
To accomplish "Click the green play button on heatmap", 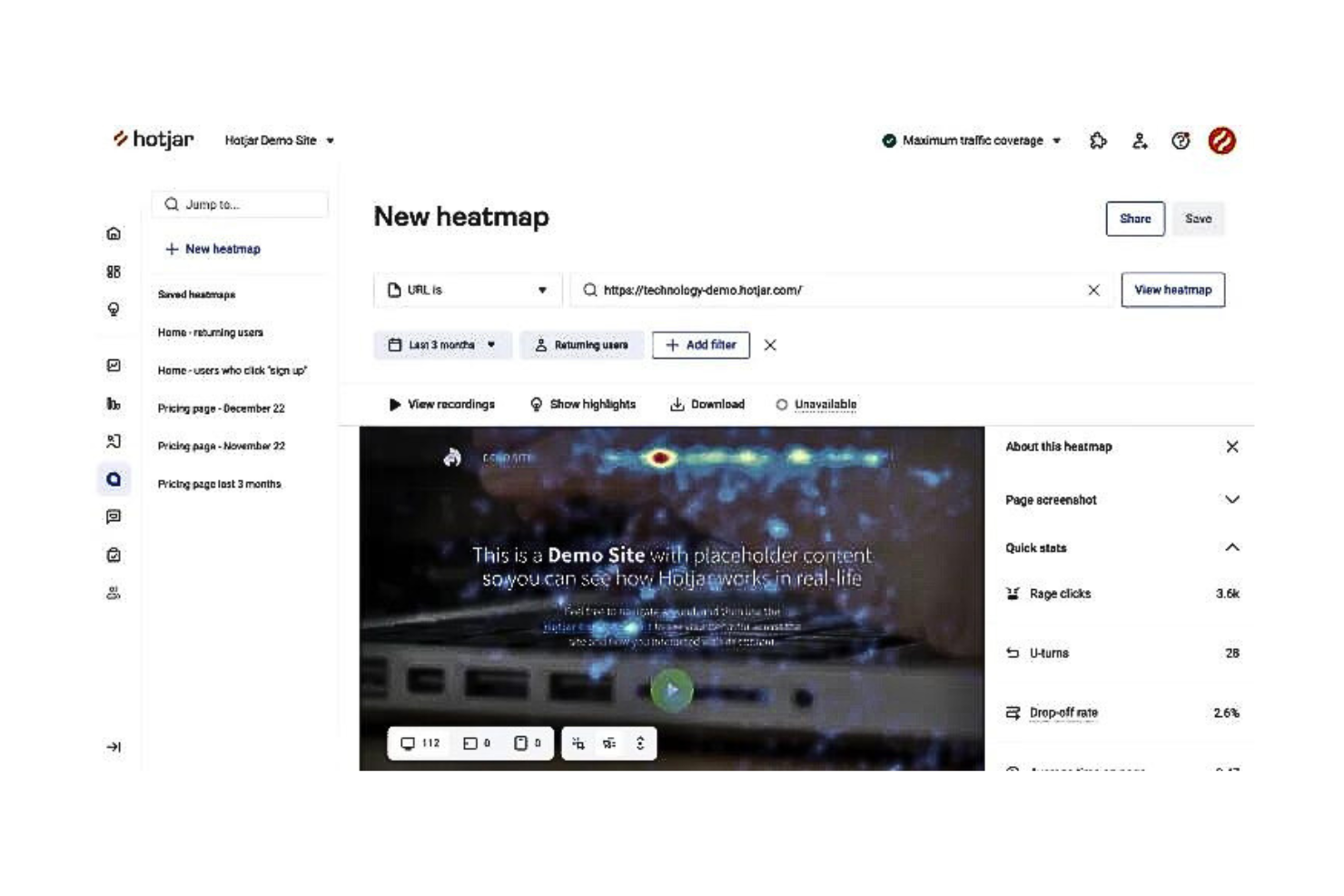I will [x=672, y=690].
